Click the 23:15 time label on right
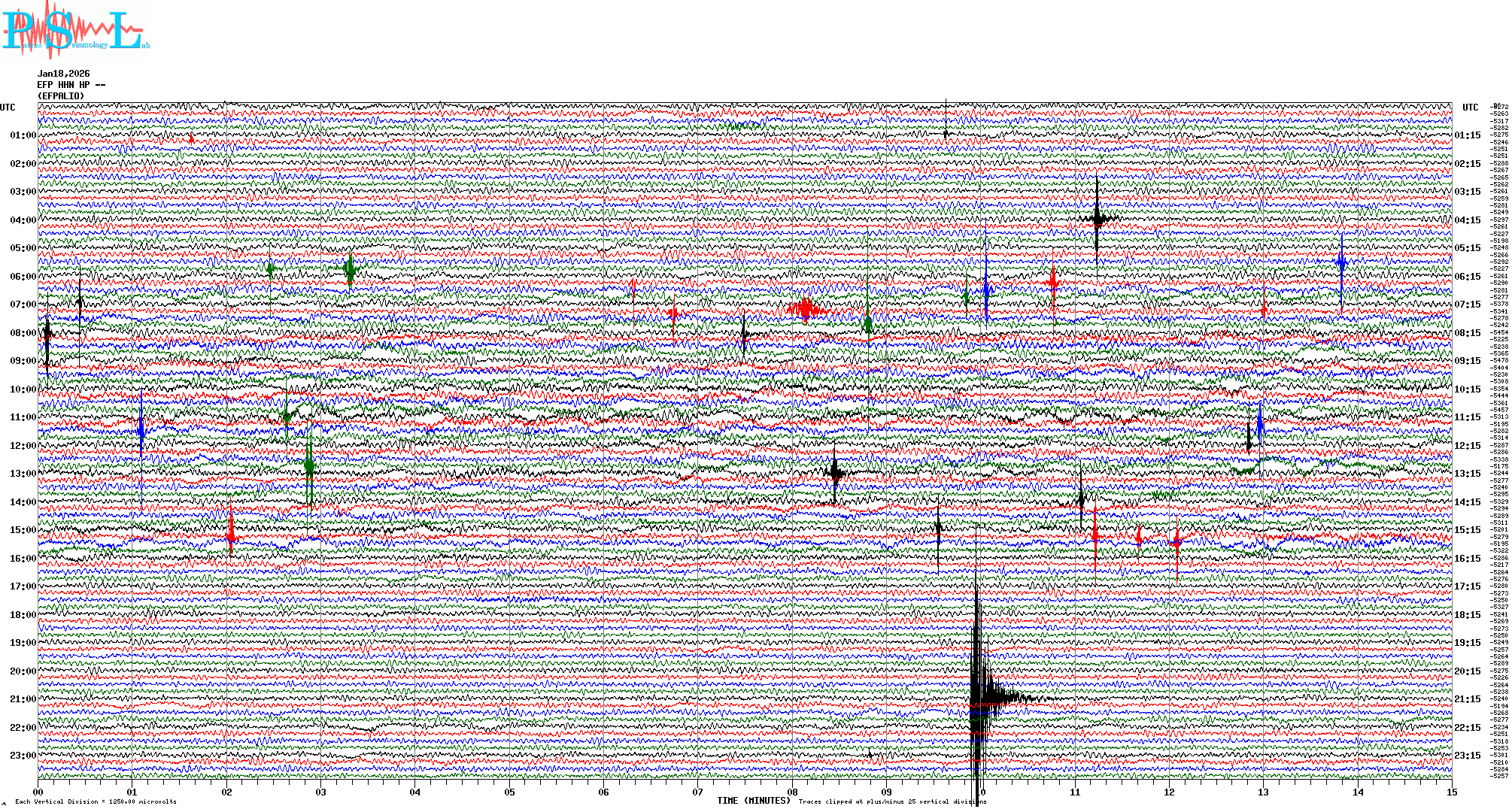 pos(1467,756)
